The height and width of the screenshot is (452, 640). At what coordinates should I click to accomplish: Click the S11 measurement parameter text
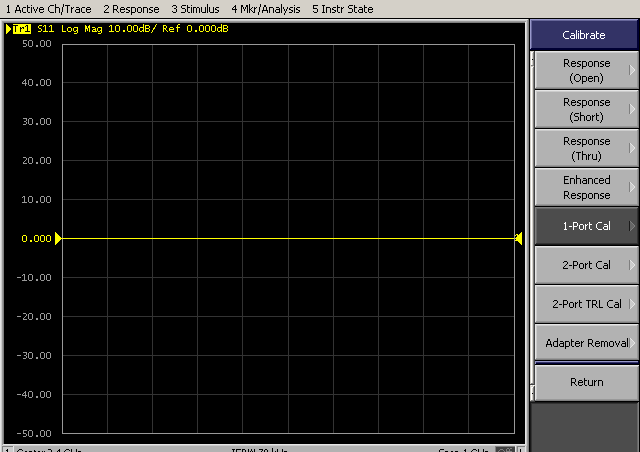click(45, 29)
